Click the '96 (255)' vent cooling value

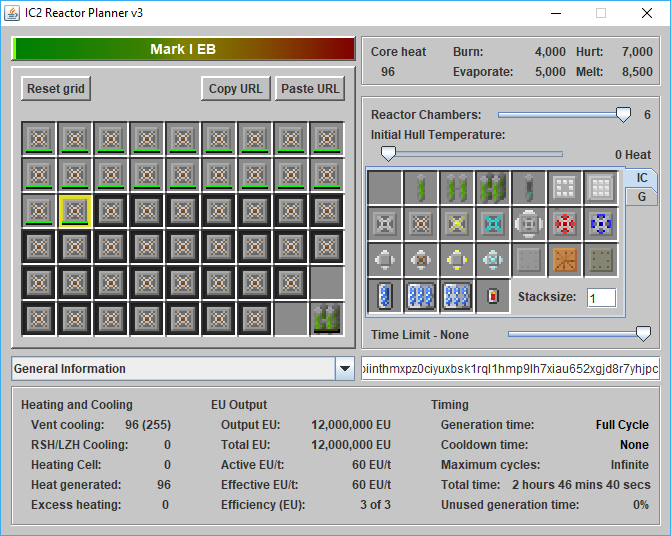(148, 425)
